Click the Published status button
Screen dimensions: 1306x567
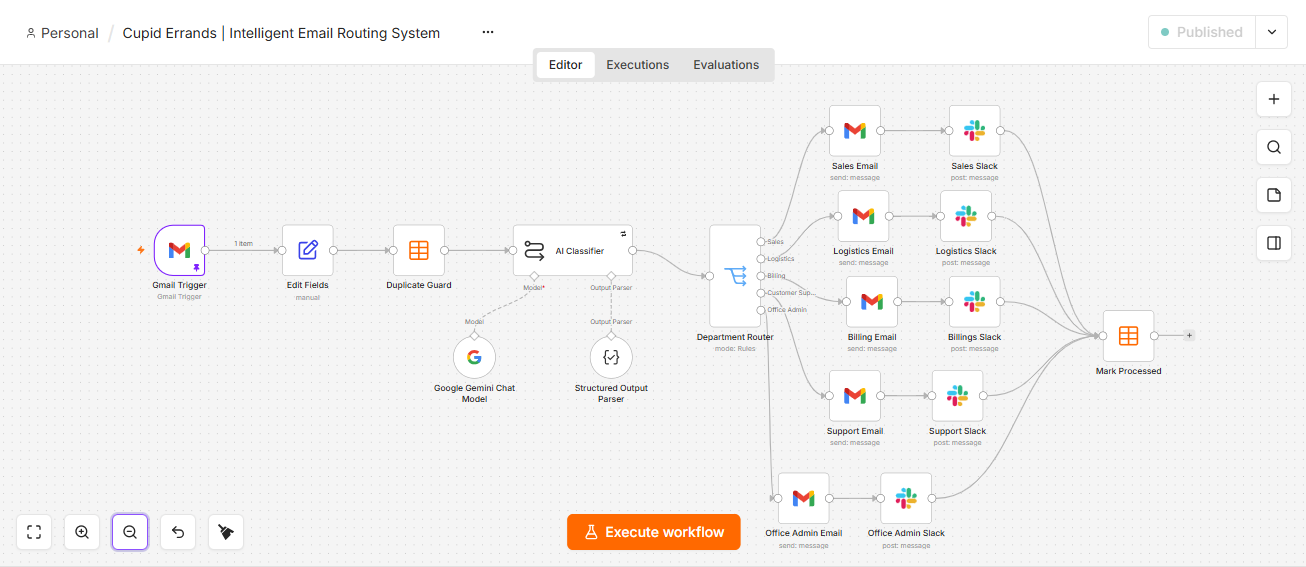point(1201,32)
